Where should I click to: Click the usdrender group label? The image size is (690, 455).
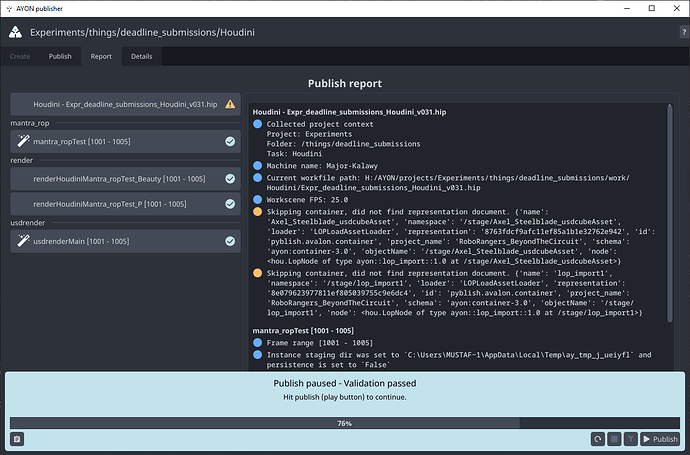(28, 223)
